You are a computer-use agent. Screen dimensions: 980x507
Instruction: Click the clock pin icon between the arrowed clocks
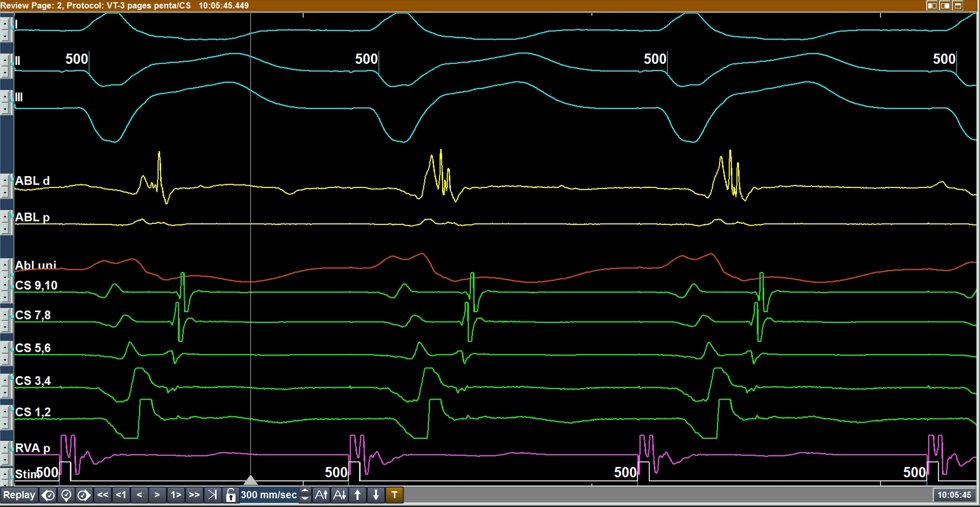[66, 495]
